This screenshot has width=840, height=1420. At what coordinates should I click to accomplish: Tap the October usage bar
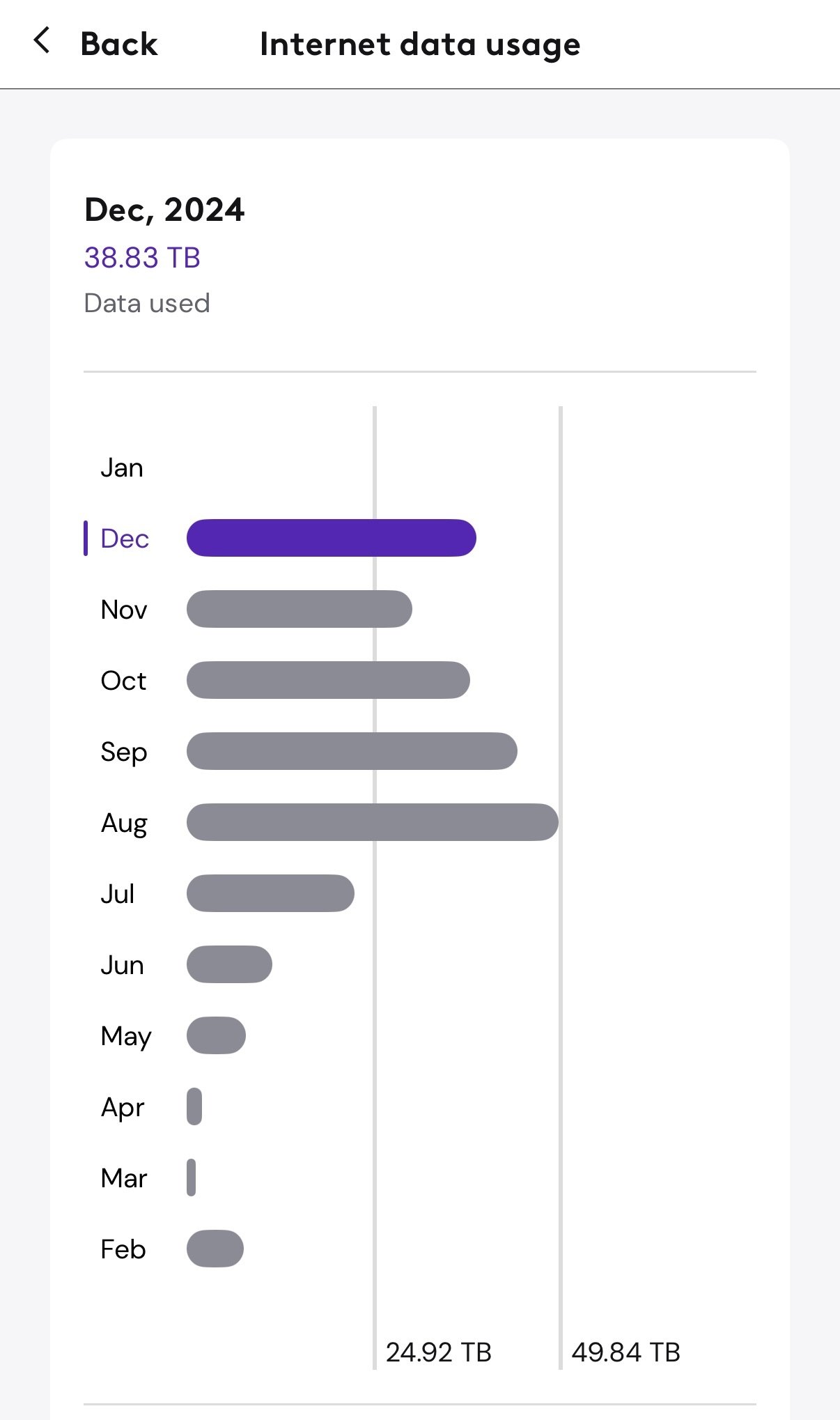[x=328, y=680]
